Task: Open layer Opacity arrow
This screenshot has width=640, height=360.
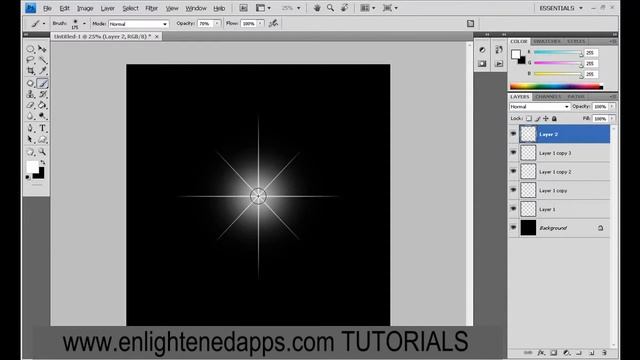Action: tap(612, 107)
